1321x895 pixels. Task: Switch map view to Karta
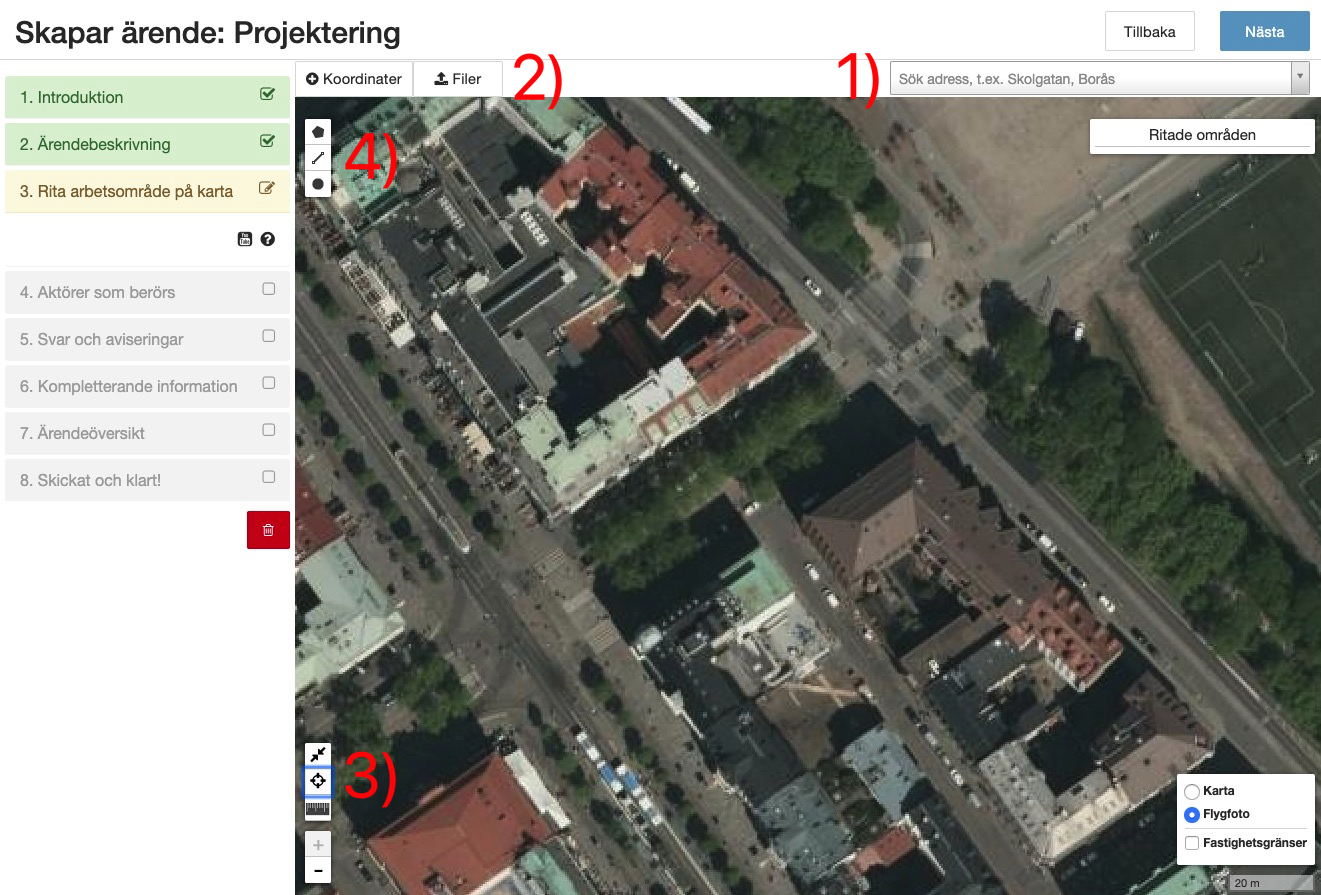1190,791
